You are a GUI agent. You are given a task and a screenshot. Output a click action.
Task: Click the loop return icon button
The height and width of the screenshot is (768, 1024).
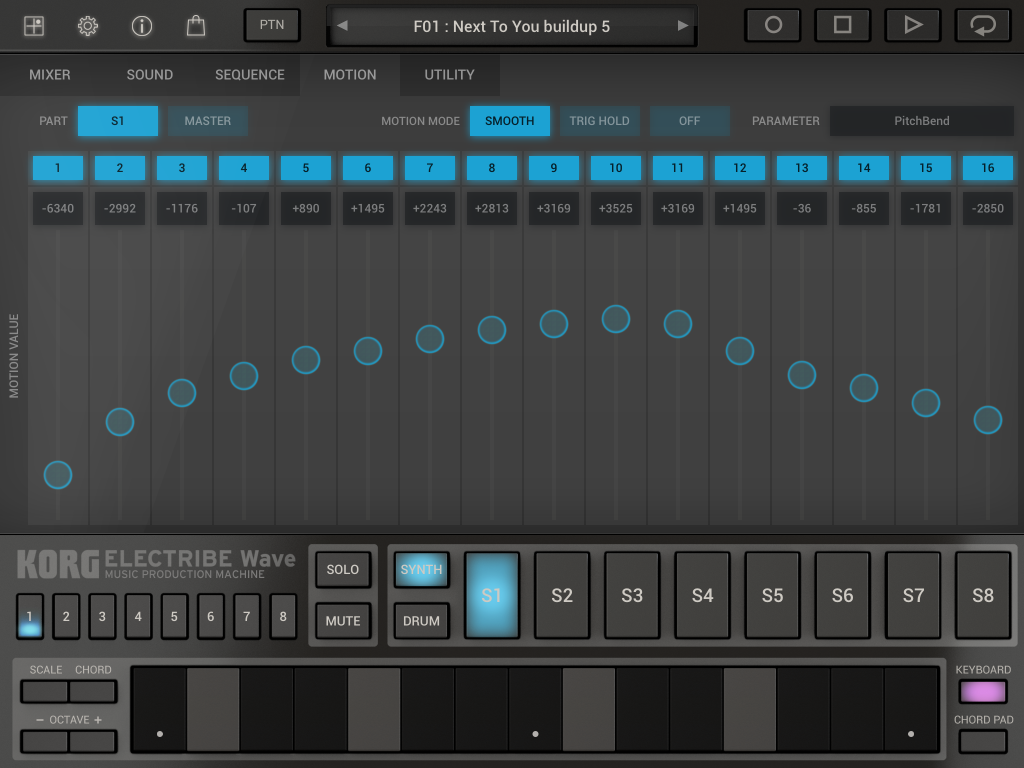982,26
